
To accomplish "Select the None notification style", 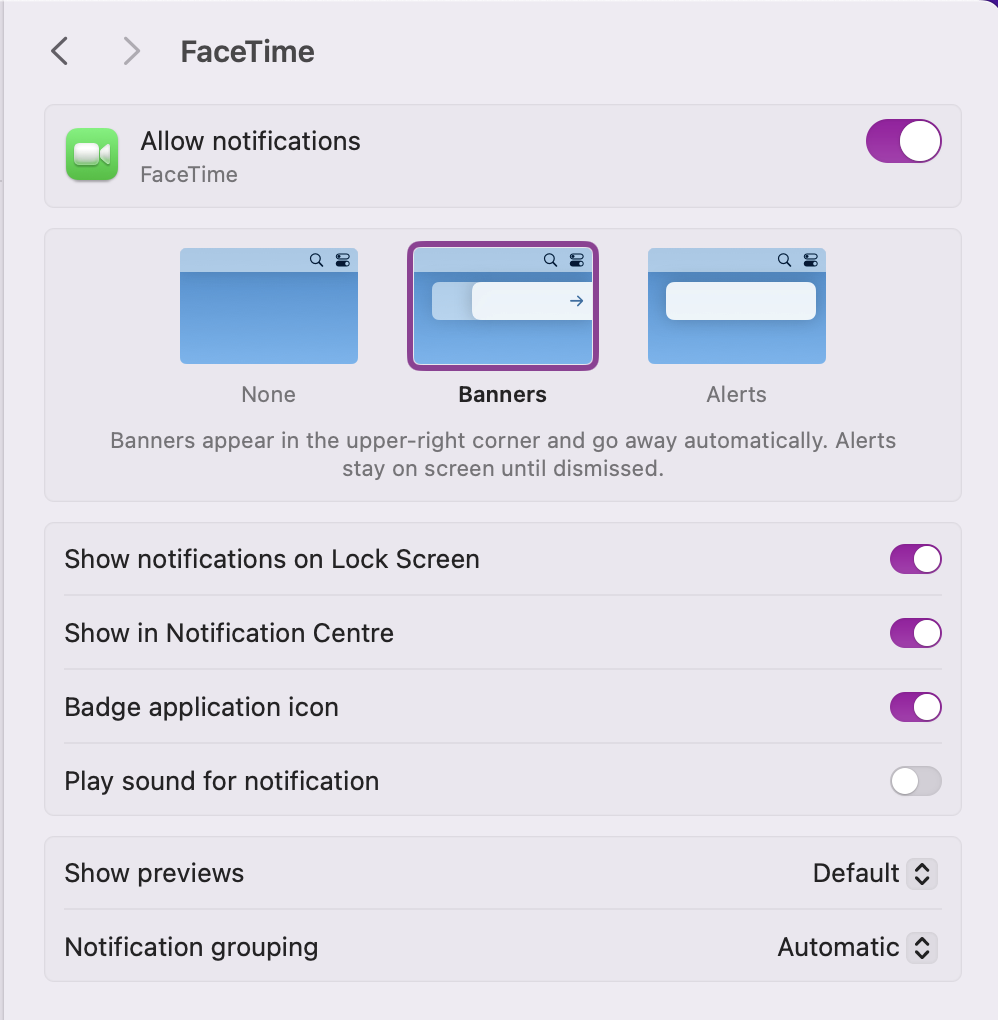I will [268, 305].
